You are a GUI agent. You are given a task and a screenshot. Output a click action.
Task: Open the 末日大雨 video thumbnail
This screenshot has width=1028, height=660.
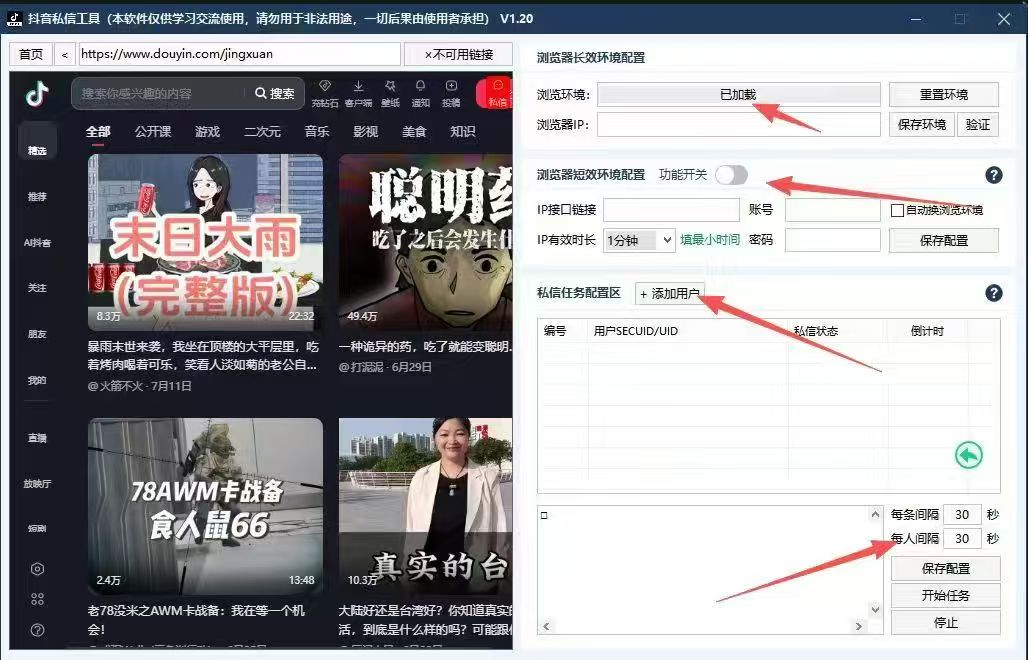coord(205,240)
